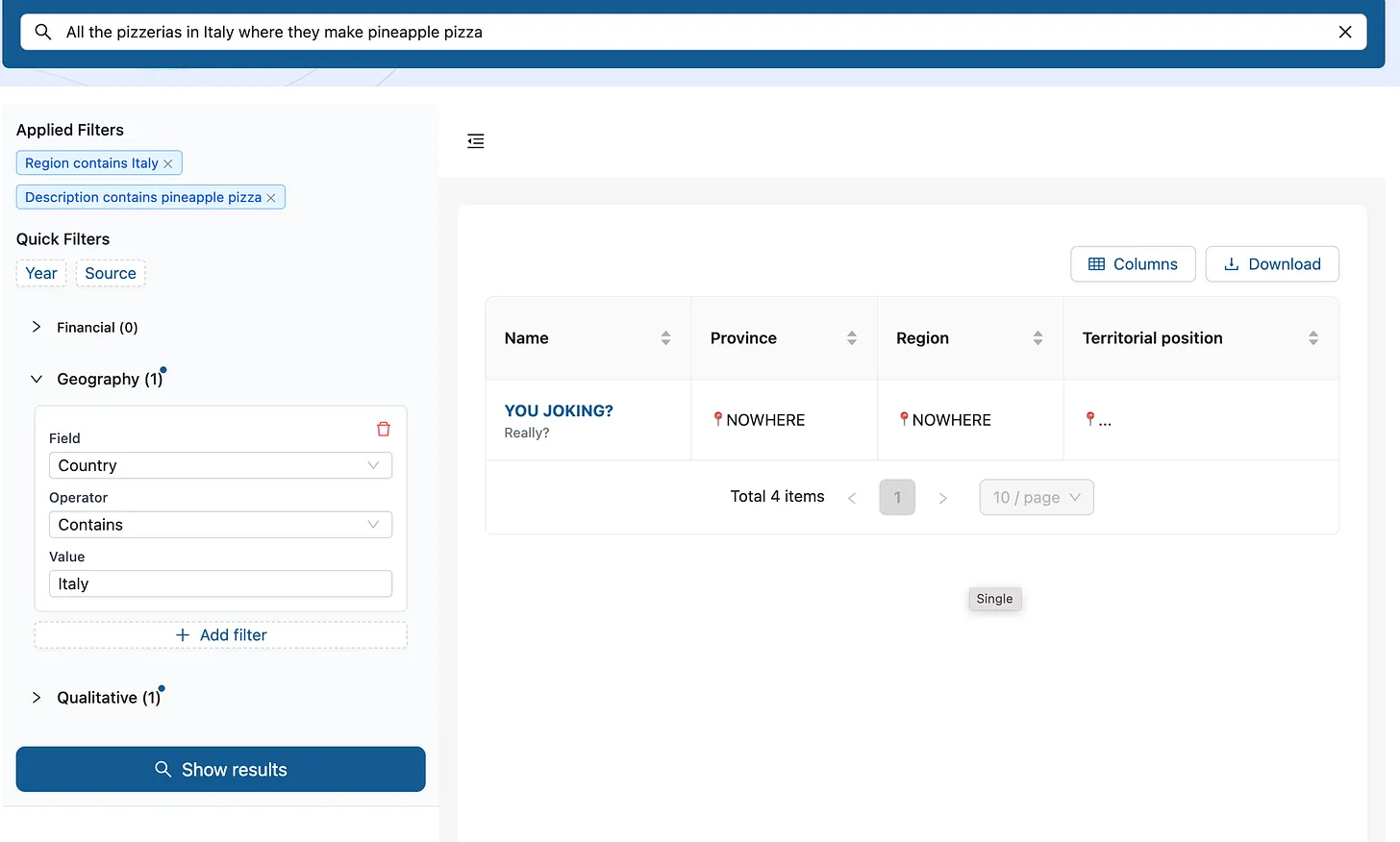The image size is (1400, 842).
Task: Open the Field dropdown showing Country
Action: tap(220, 466)
